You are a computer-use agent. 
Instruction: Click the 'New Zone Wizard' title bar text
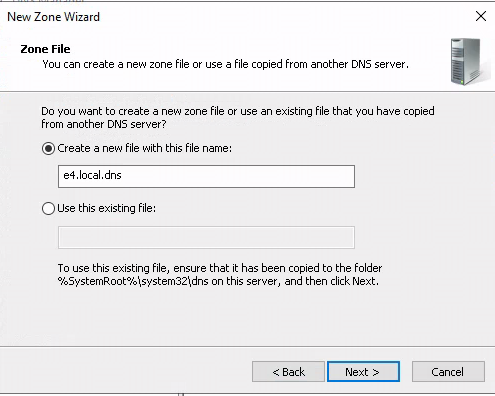coord(53,17)
